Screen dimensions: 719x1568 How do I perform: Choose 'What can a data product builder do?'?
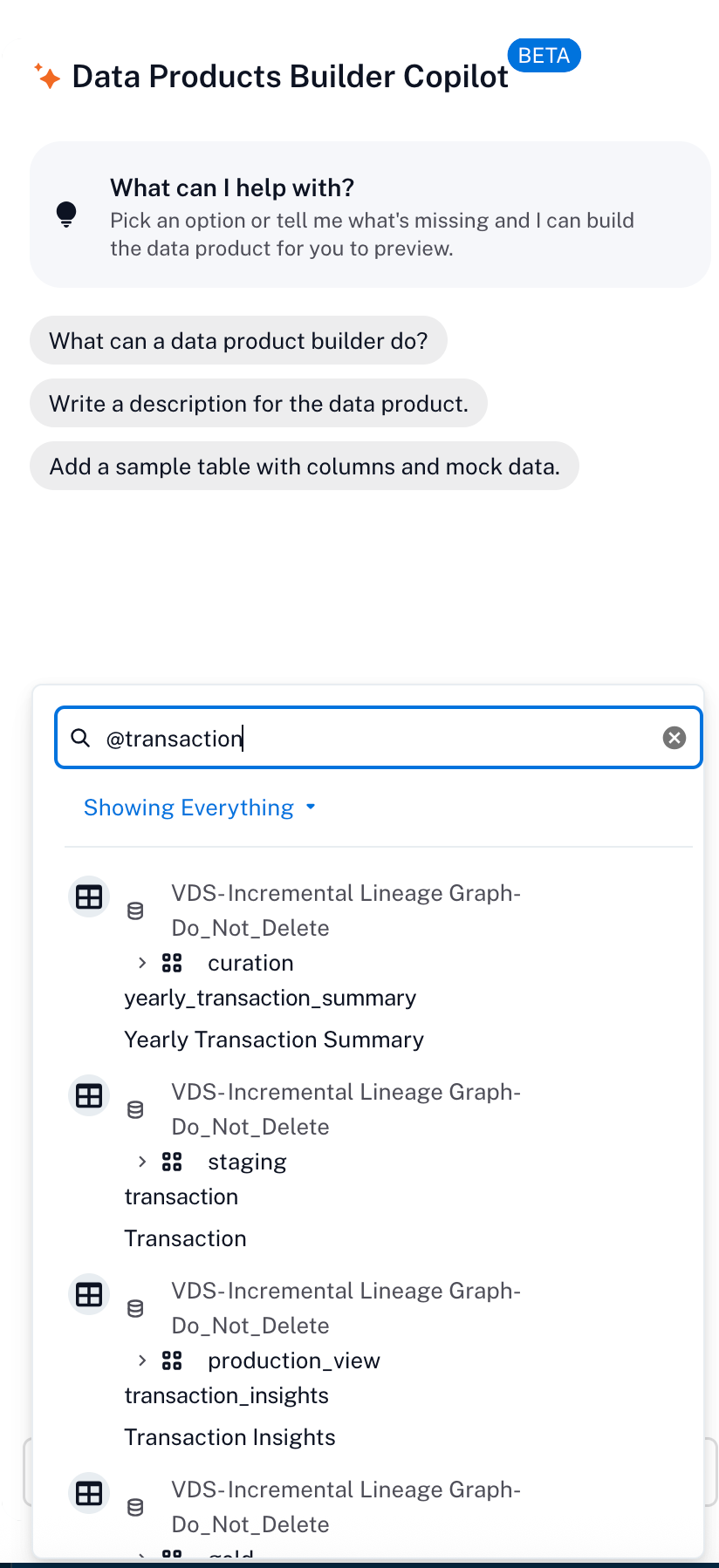click(238, 340)
